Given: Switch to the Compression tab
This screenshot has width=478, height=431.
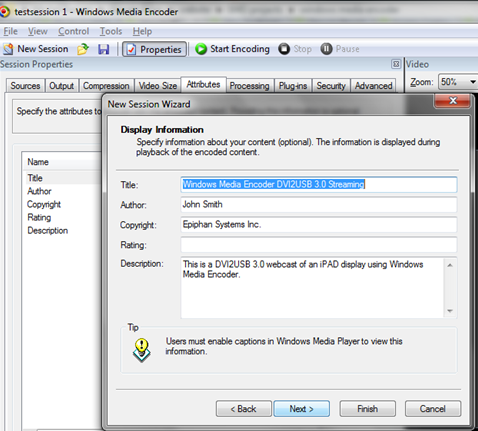Looking at the screenshot, I should point(106,86).
